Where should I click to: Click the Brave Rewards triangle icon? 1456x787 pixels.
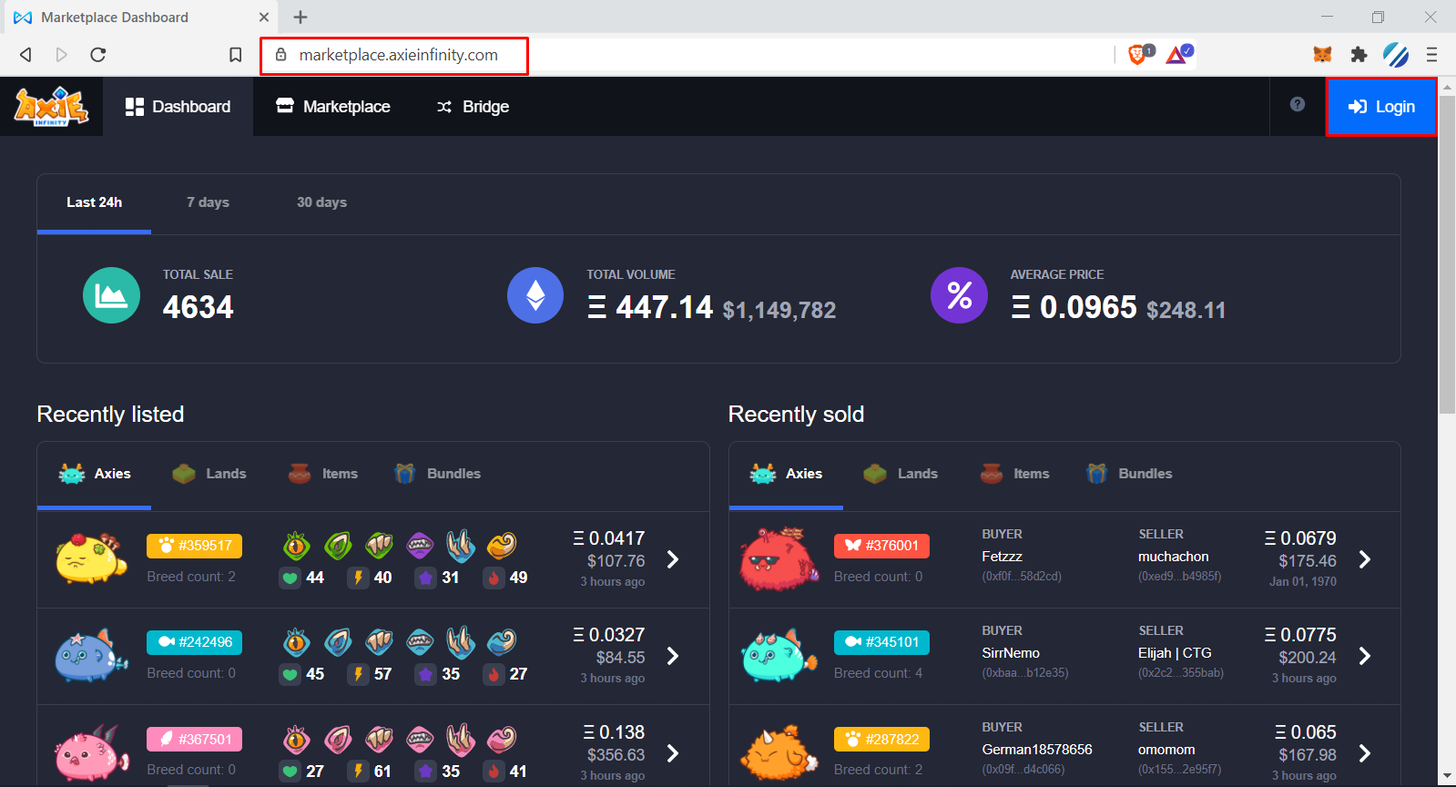(x=1178, y=55)
